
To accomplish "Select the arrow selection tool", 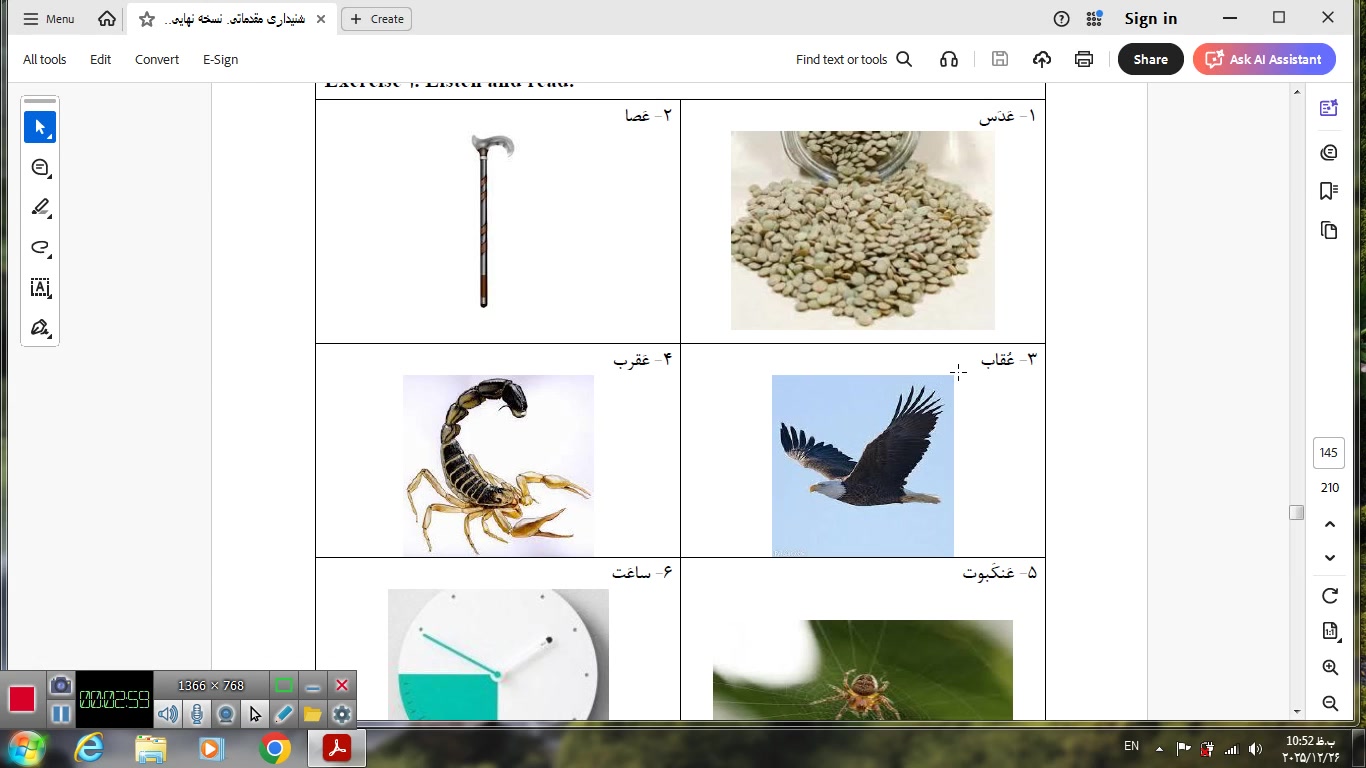I will [x=40, y=128].
